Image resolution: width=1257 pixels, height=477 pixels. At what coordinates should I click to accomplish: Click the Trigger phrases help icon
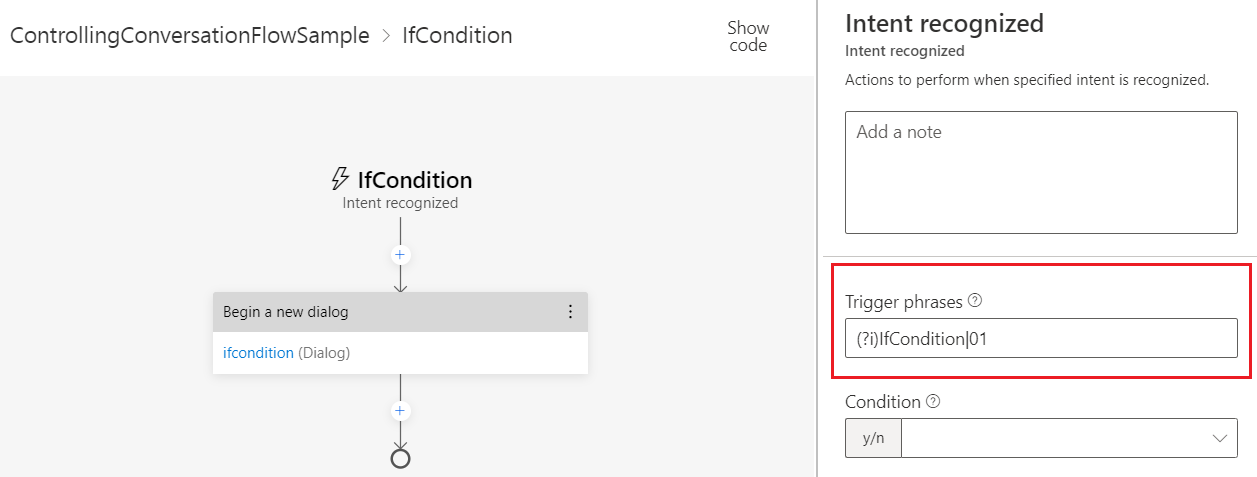point(975,300)
